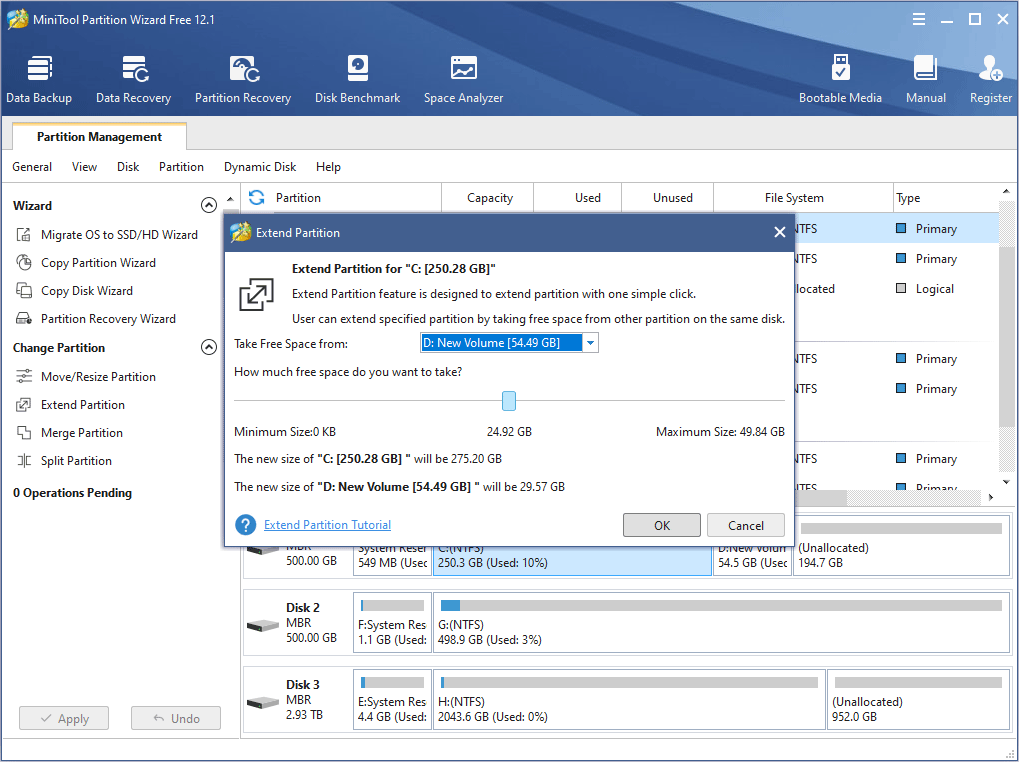This screenshot has width=1019, height=762.
Task: Click the partition list scroll up arrow
Action: click(1006, 192)
